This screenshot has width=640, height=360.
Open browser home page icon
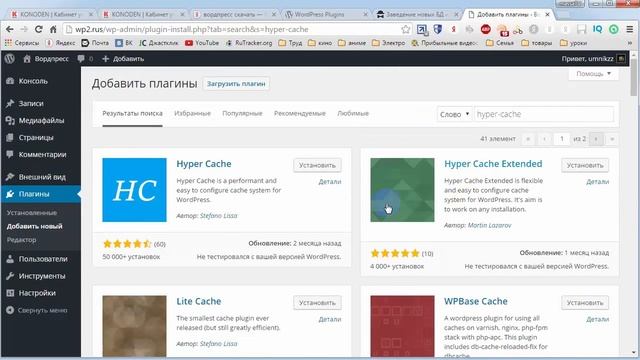click(x=53, y=29)
